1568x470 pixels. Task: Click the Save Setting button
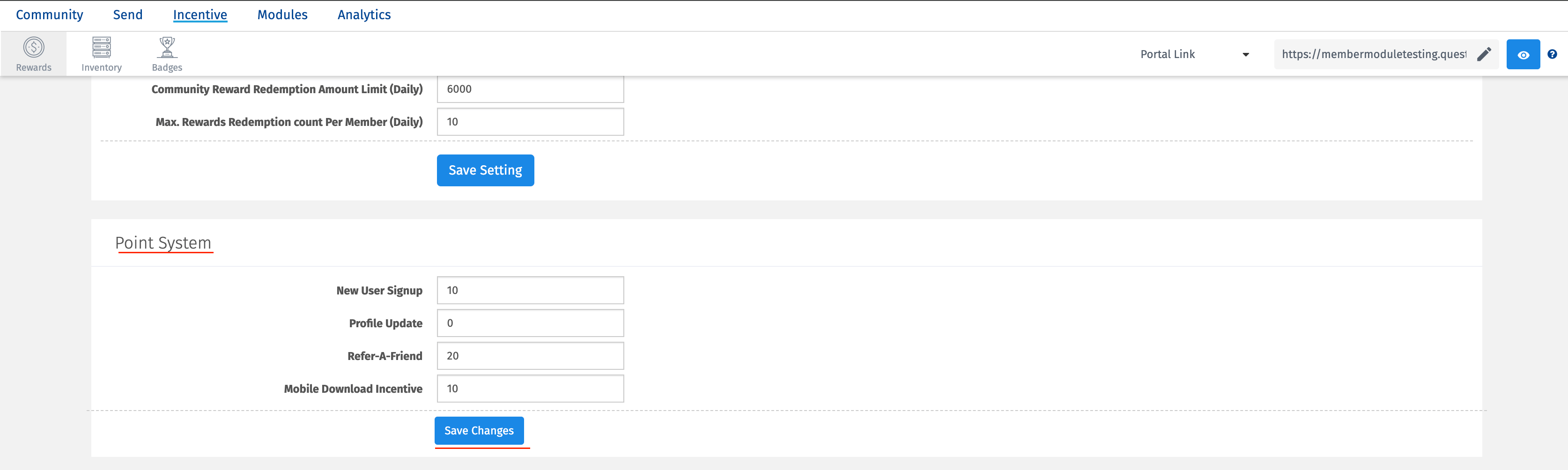[485, 170]
